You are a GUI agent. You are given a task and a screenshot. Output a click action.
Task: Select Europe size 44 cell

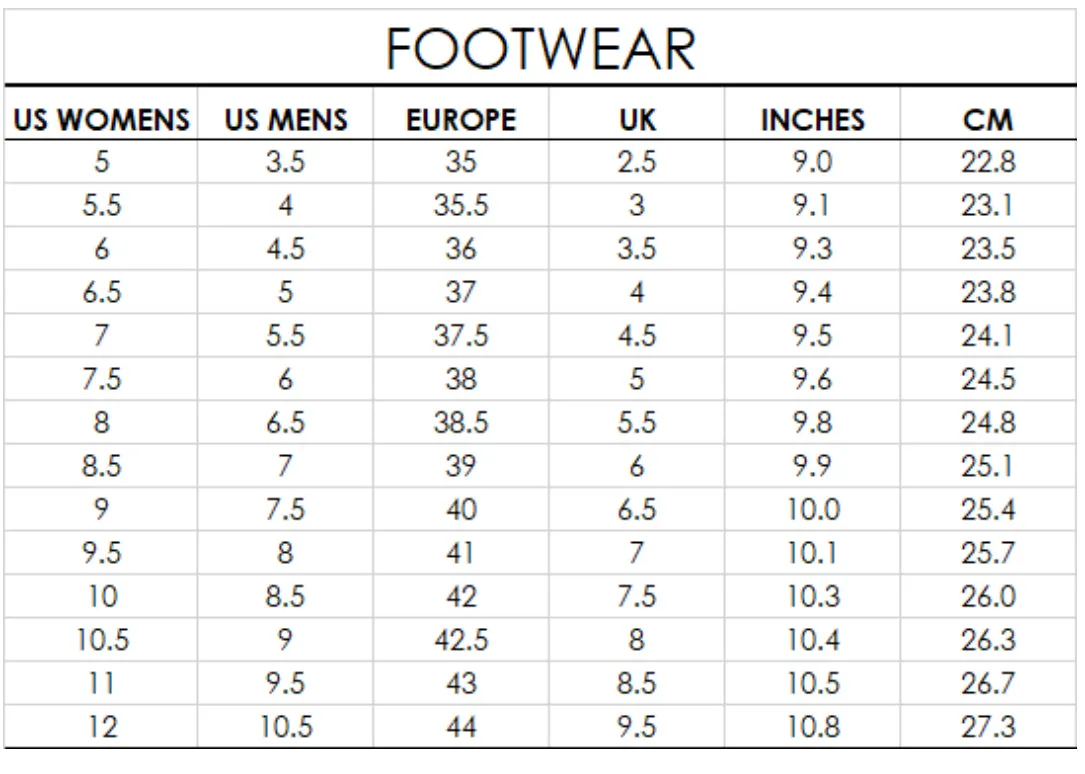pyautogui.click(x=461, y=727)
